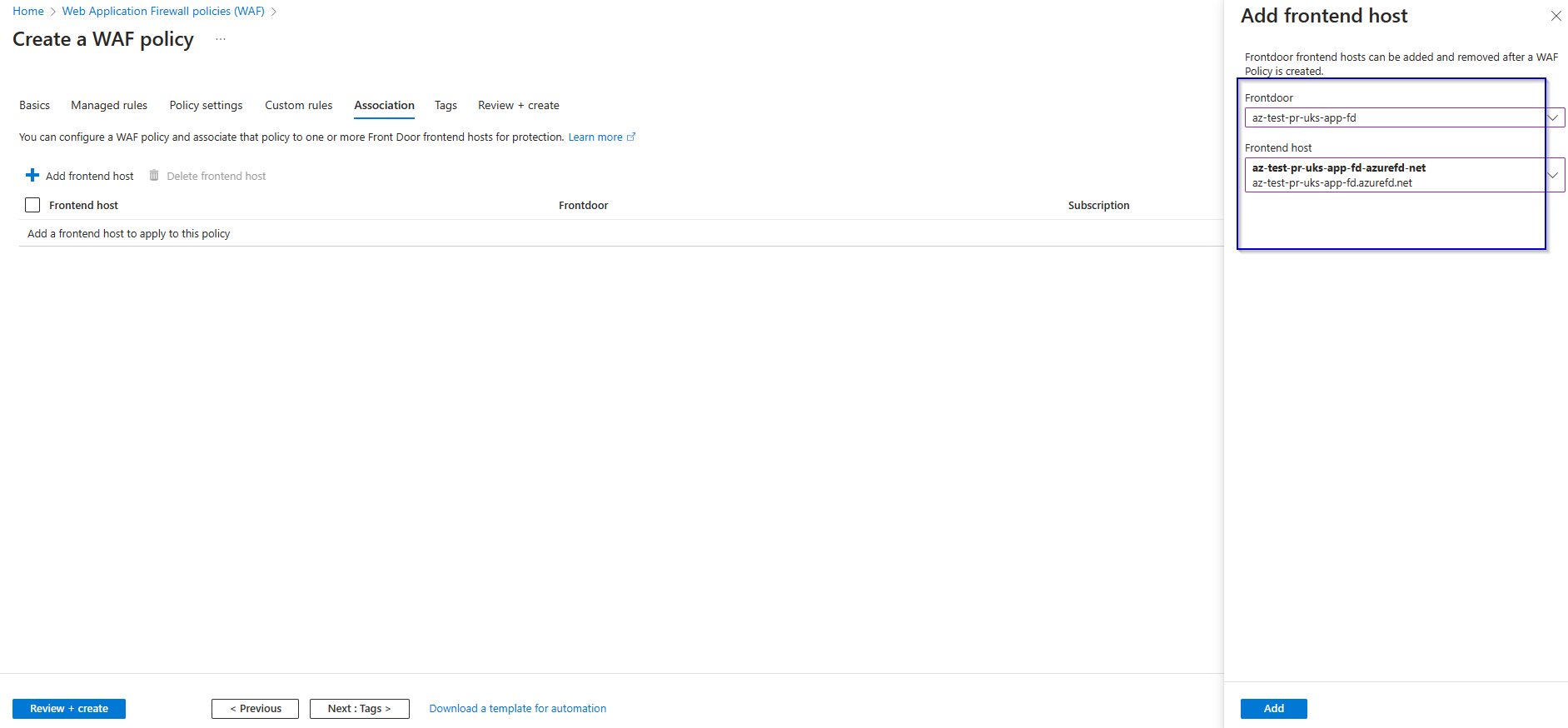Image resolution: width=1568 pixels, height=728 pixels.
Task: Open the Review + create tab
Action: point(519,105)
